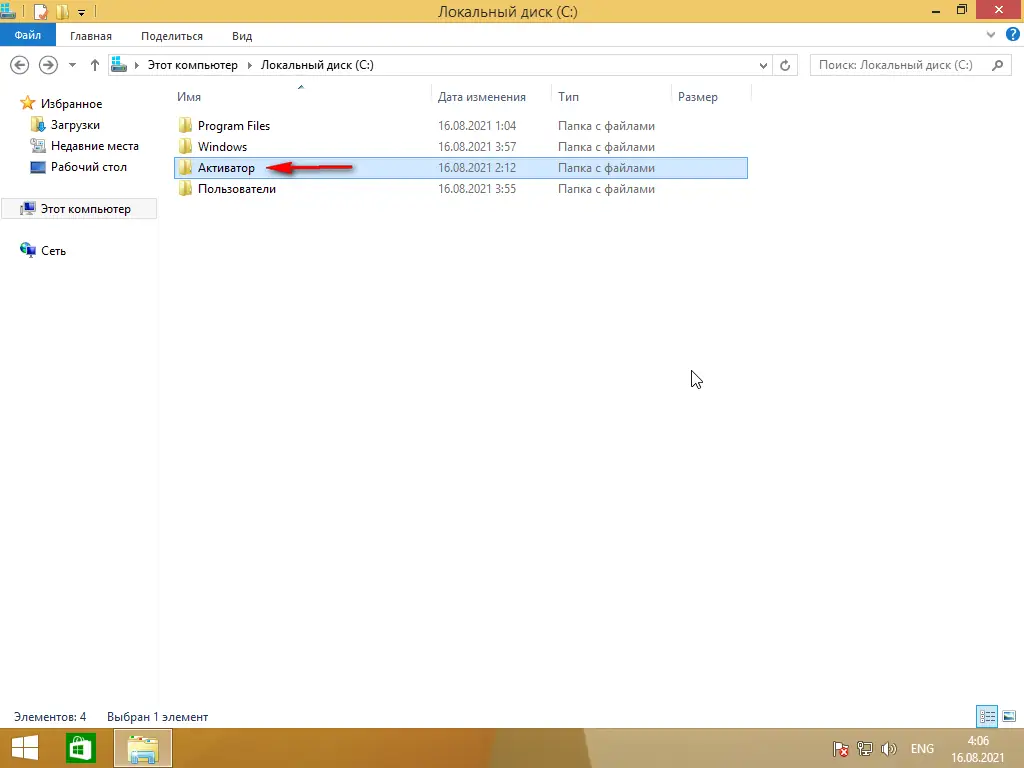Click the search magnifier icon
1024x768 pixels.
(x=997, y=65)
